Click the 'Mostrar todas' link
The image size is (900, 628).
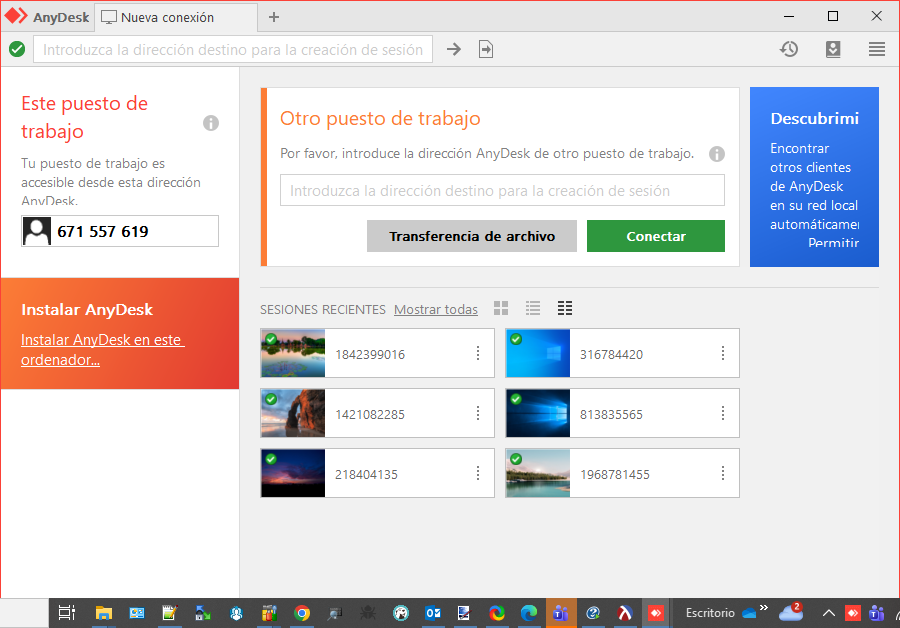pyautogui.click(x=436, y=309)
